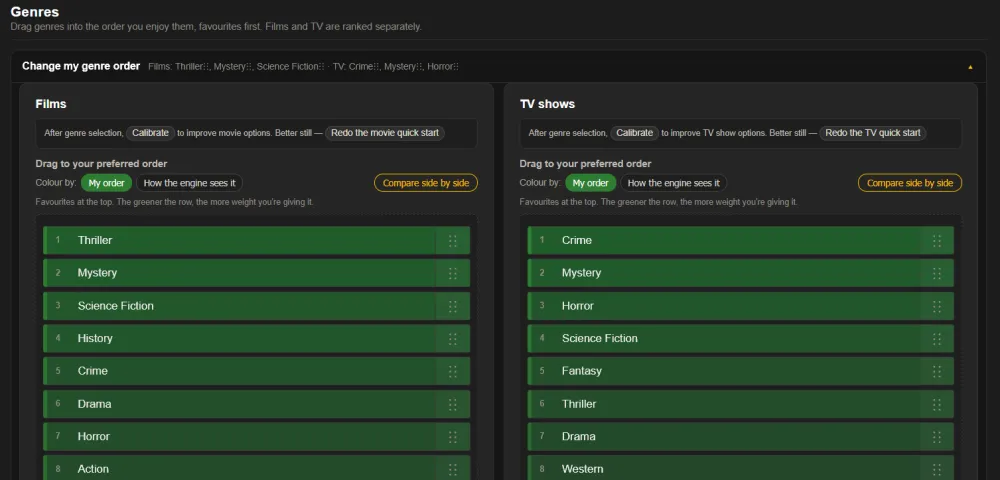Select the Crime row in TV shows list
Viewport: 1000px width, 480px height.
tap(740, 240)
